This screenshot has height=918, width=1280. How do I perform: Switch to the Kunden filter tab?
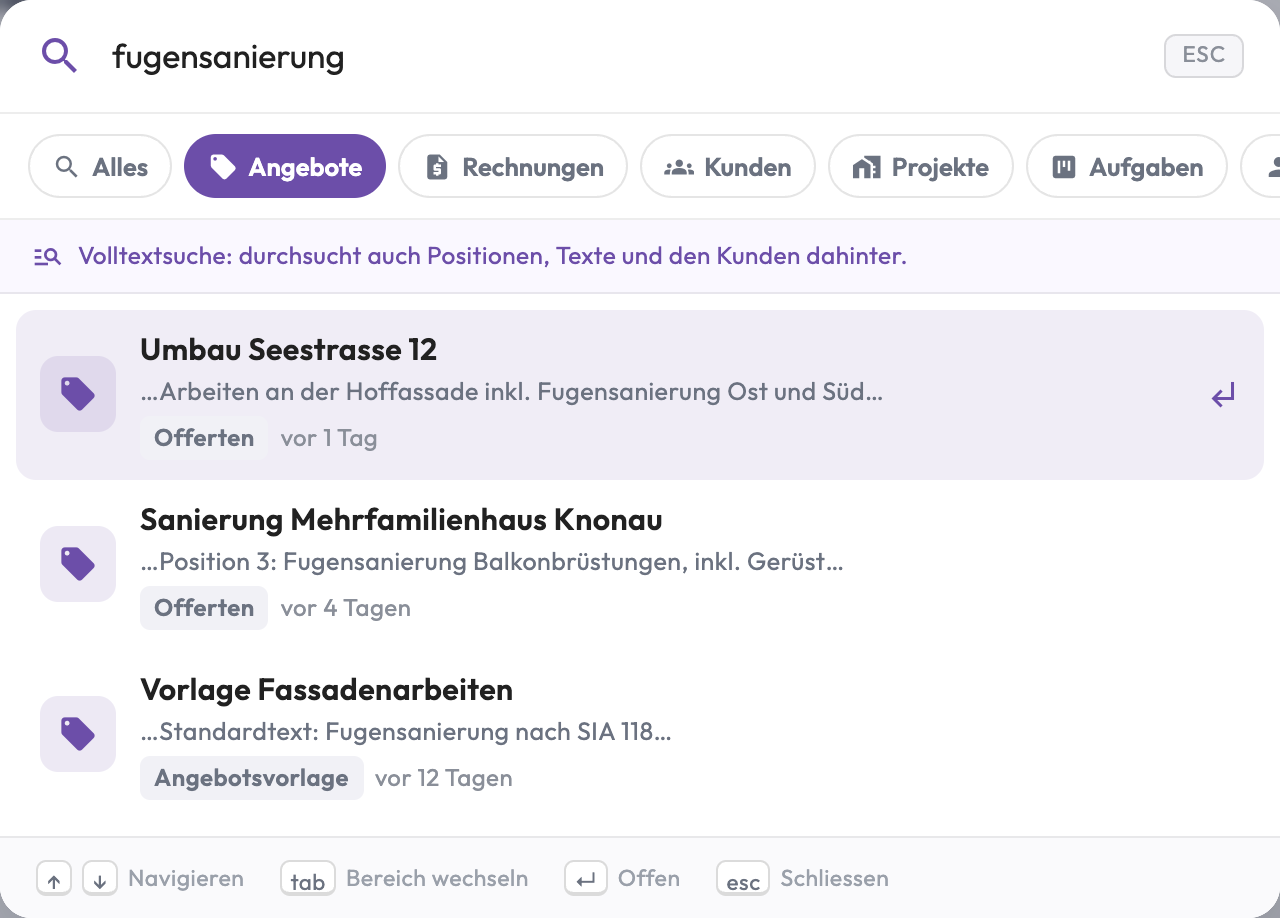point(728,167)
